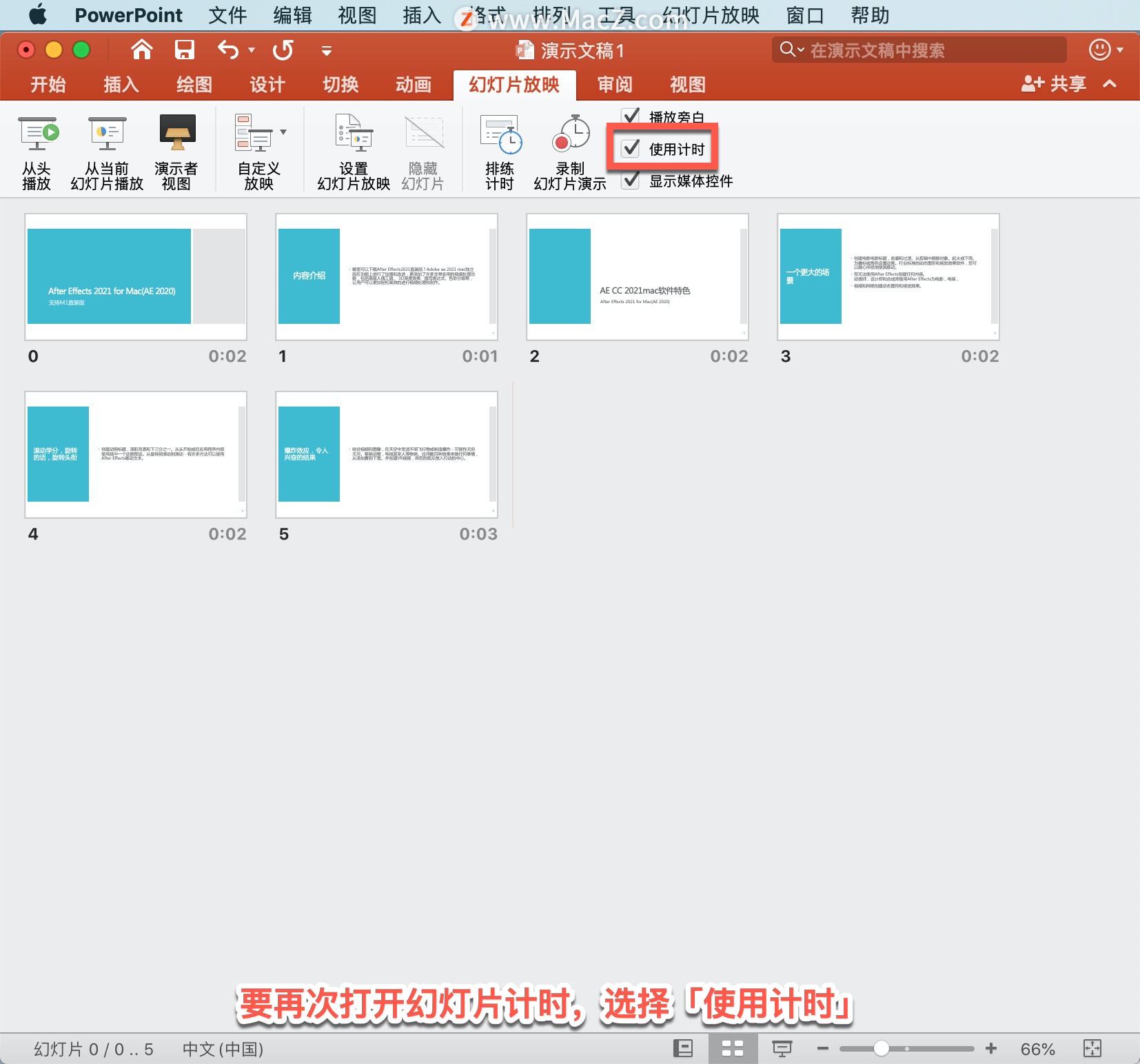Click the zoom slider handle

pos(881,1048)
